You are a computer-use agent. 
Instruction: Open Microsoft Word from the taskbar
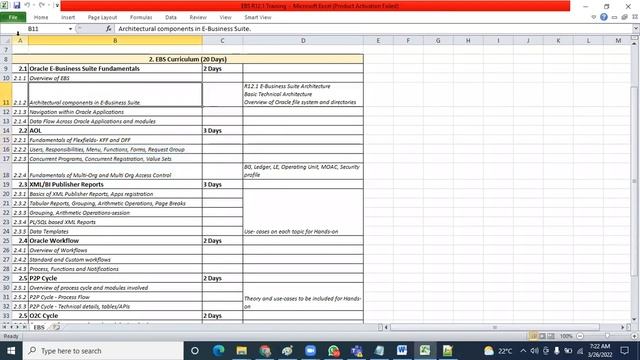402,351
